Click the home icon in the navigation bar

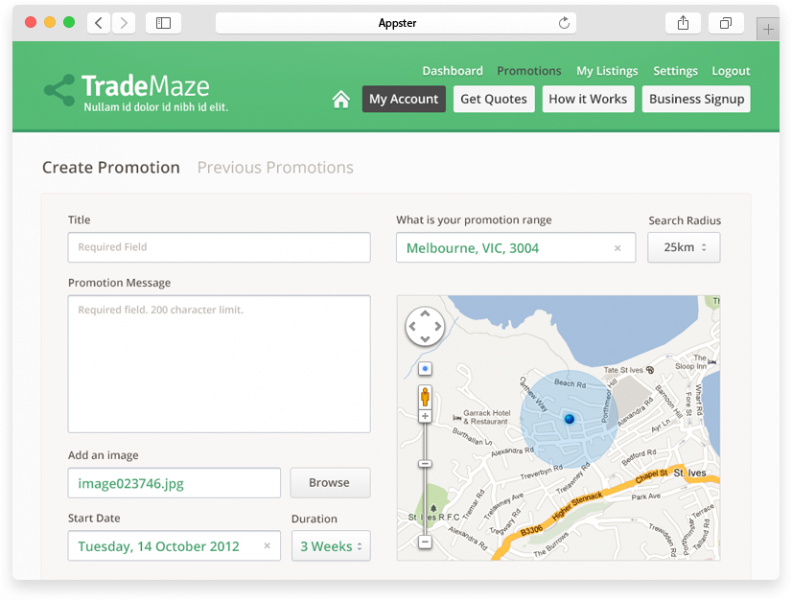click(x=341, y=99)
